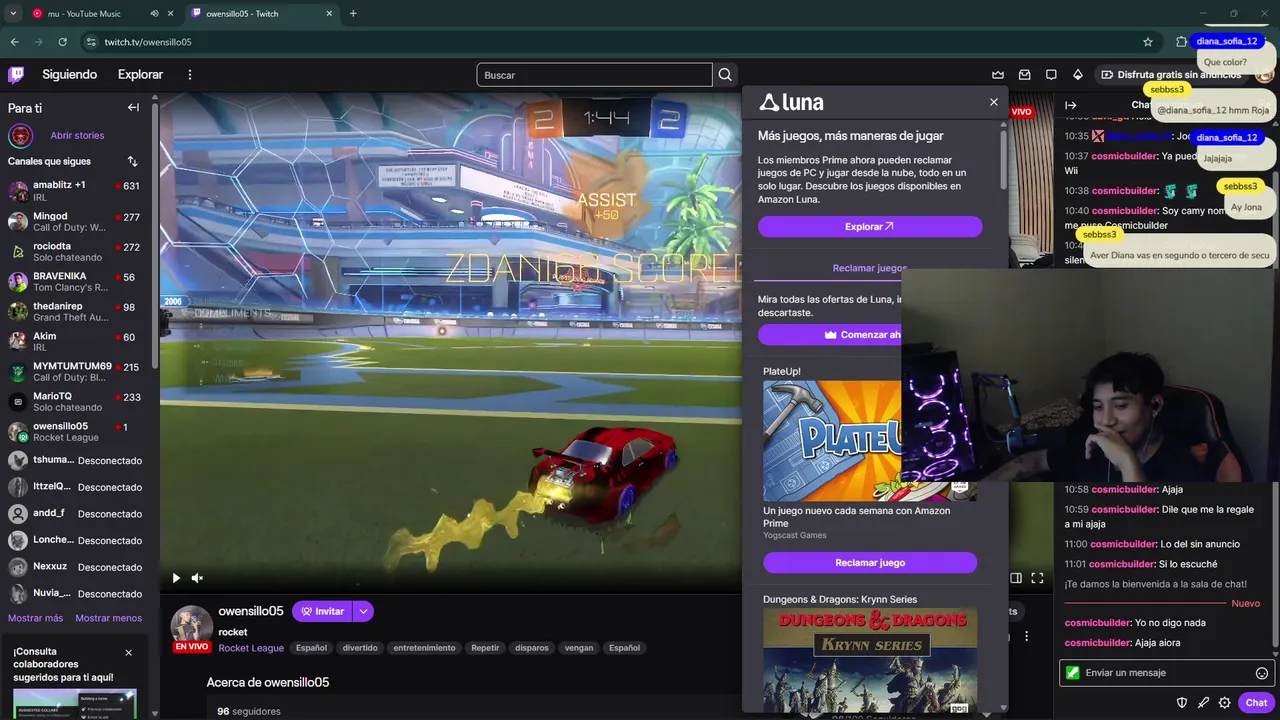Open the emote picker smiley

1262,673
